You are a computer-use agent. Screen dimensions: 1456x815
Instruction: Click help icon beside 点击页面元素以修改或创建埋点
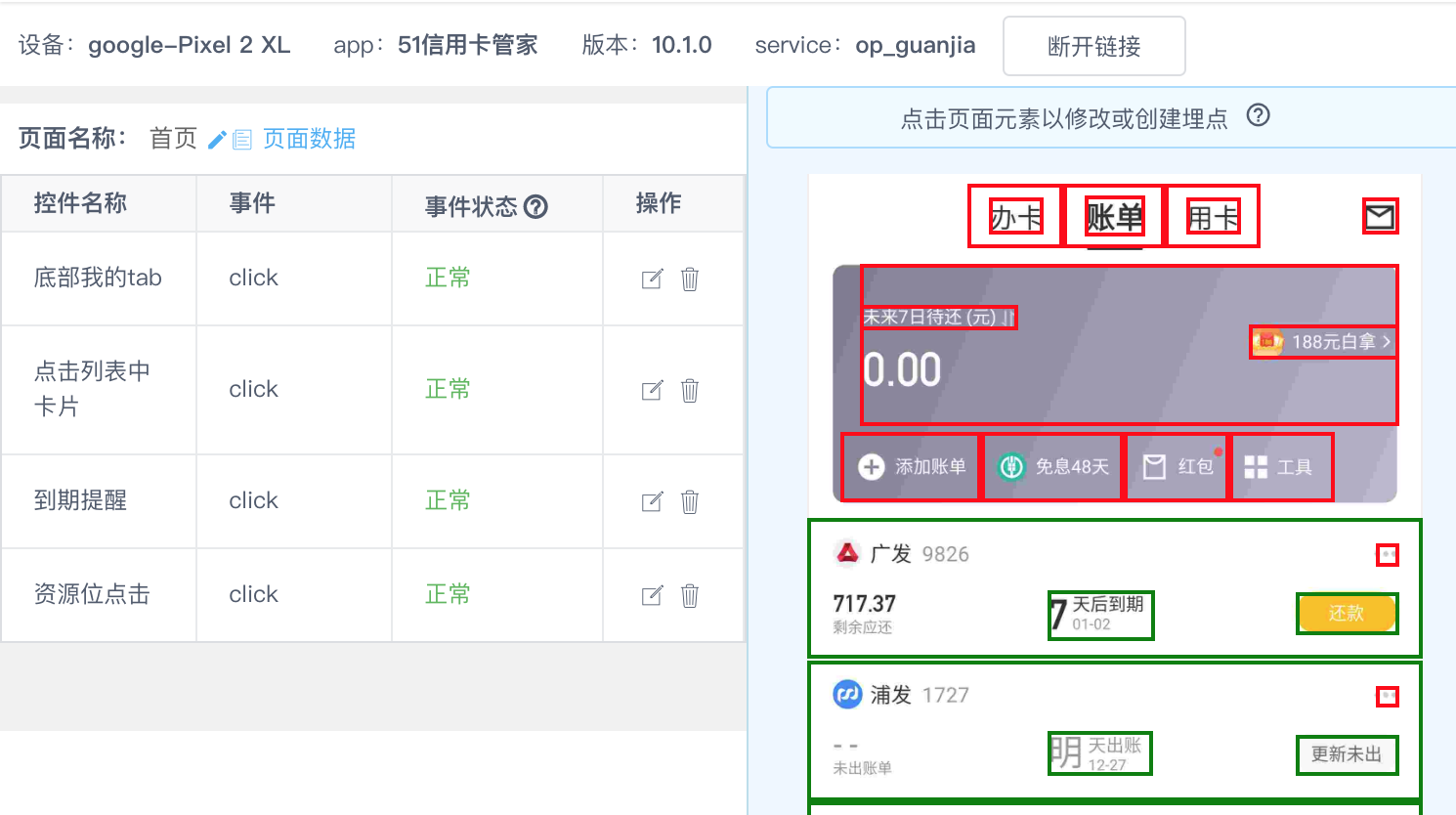coord(1259,115)
